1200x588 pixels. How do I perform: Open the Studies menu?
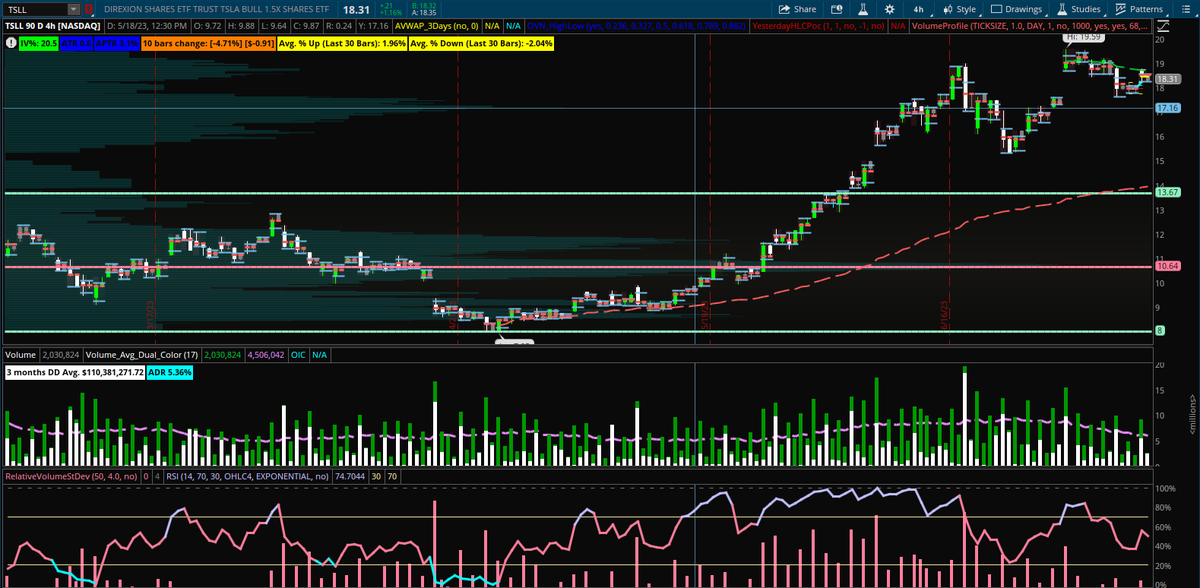(x=1078, y=8)
